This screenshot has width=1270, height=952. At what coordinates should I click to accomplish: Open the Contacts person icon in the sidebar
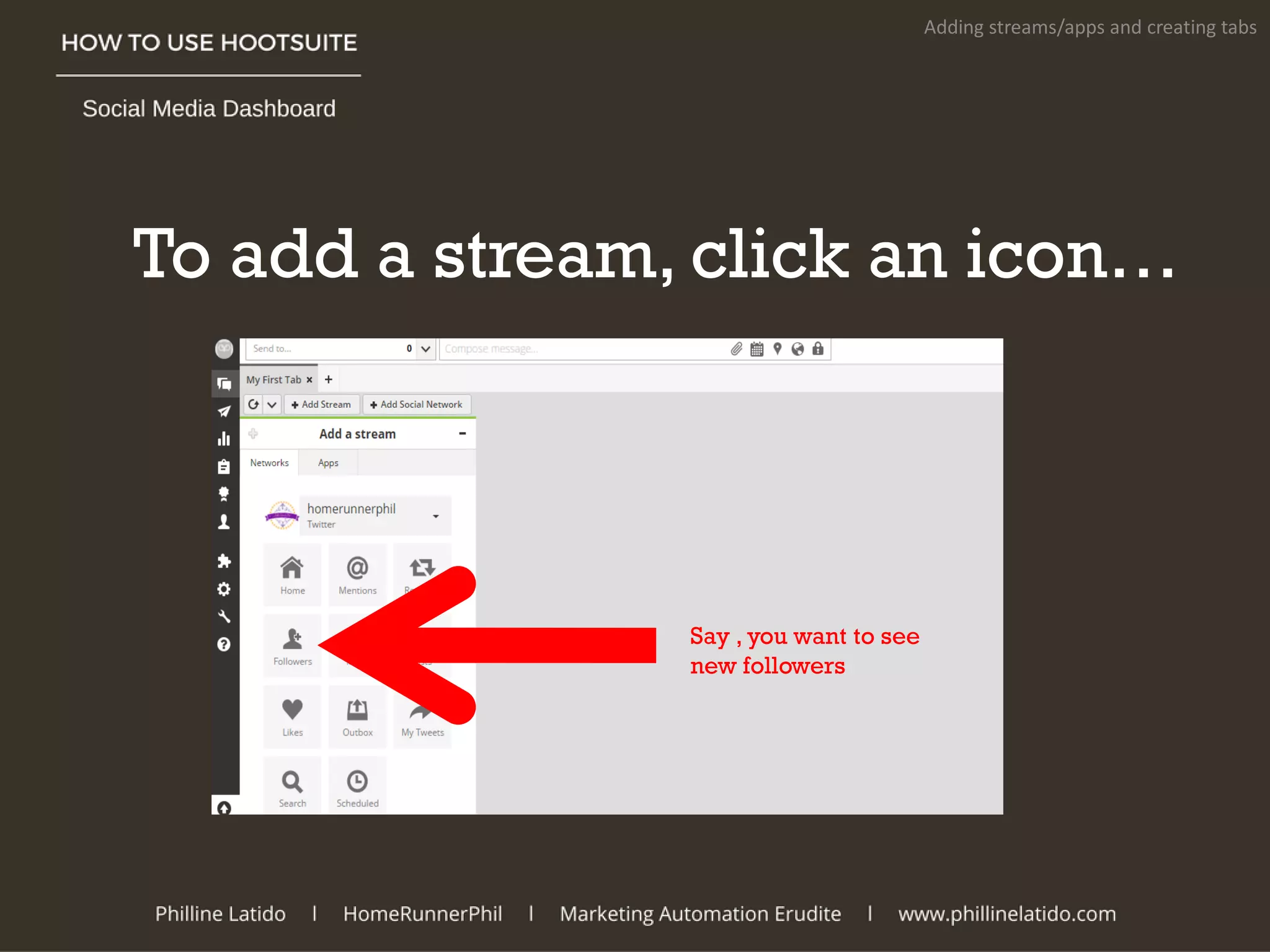pos(224,522)
